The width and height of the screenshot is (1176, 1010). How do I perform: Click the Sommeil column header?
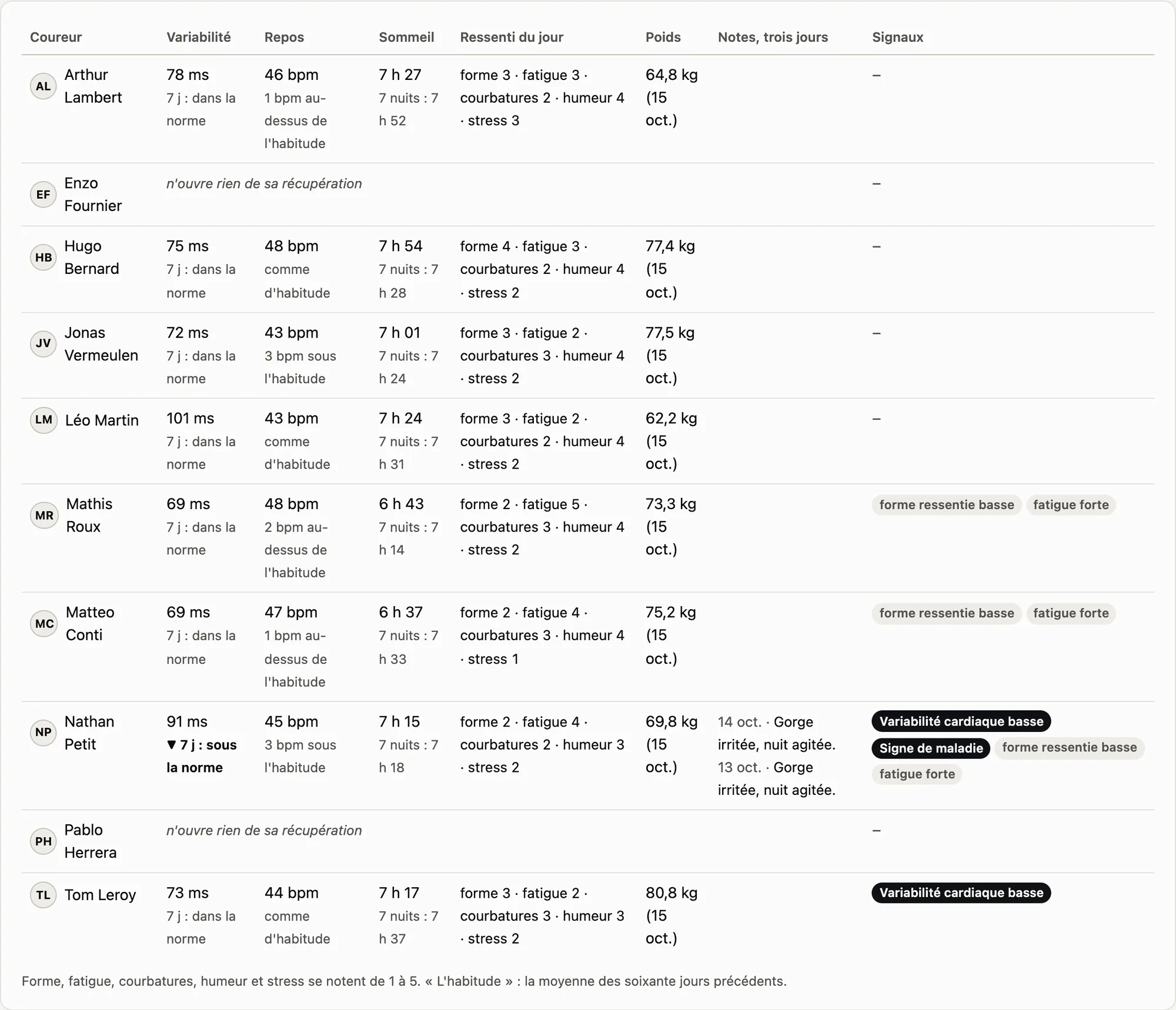tap(406, 37)
